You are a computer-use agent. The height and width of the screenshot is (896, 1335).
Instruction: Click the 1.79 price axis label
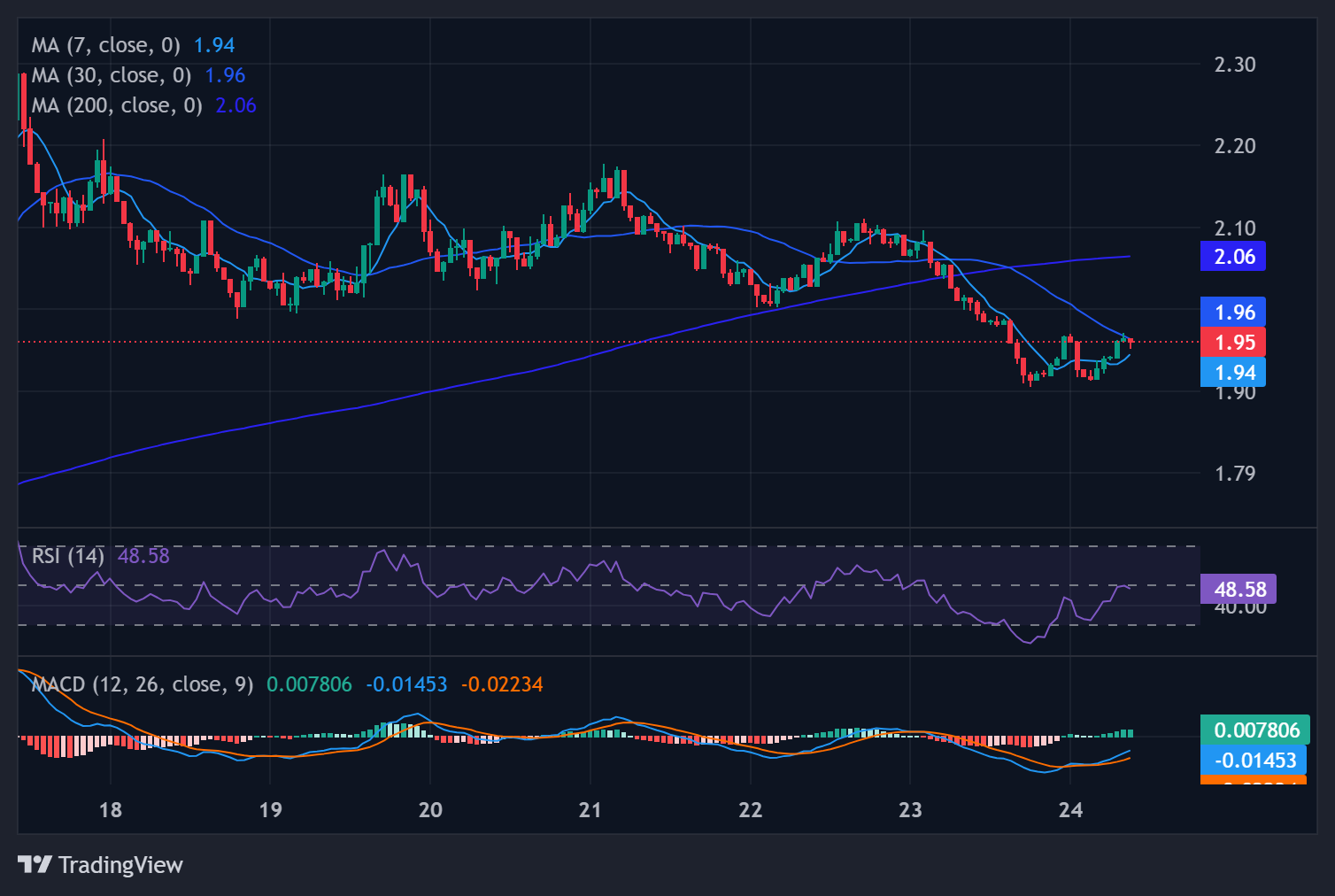click(x=1234, y=474)
